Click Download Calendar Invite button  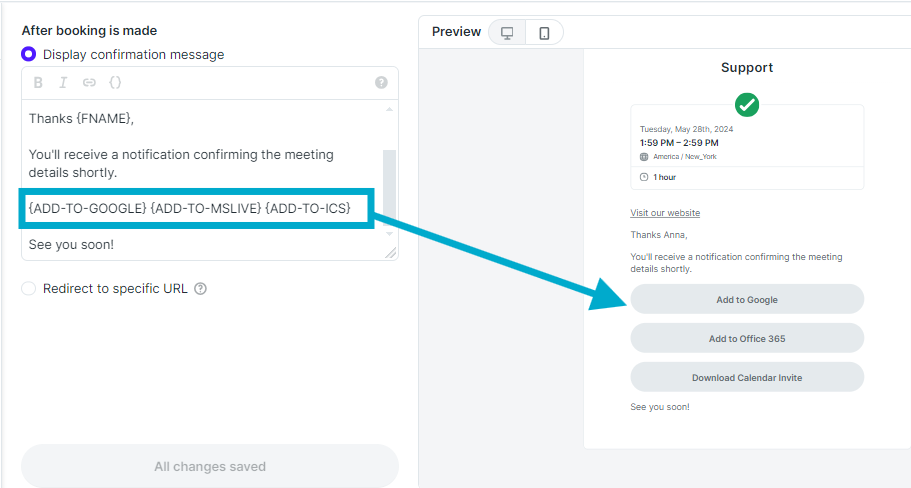tap(747, 377)
